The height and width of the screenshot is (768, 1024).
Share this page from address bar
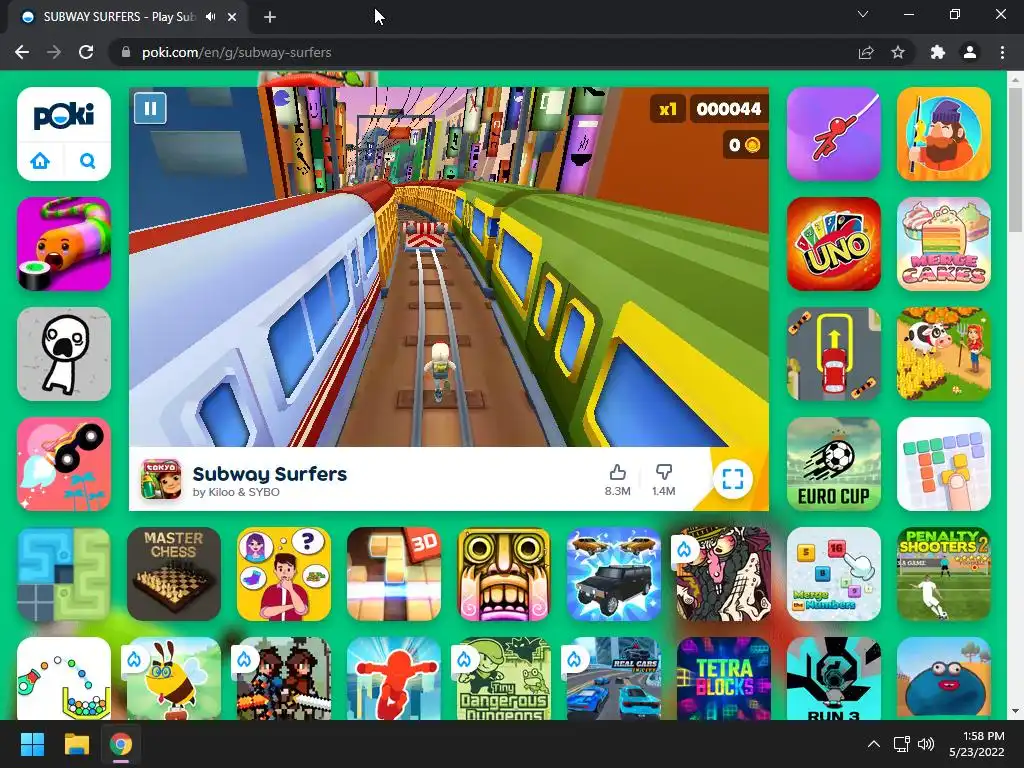[866, 52]
